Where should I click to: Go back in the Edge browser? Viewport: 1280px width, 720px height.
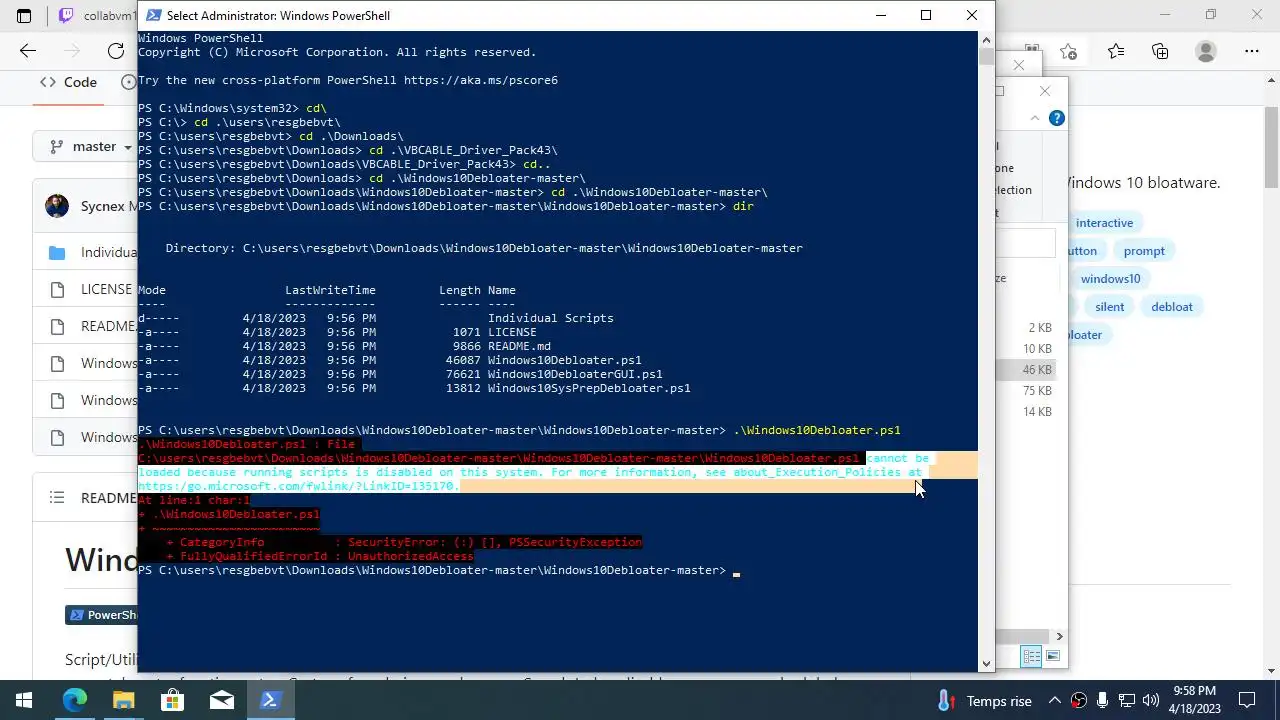point(28,51)
